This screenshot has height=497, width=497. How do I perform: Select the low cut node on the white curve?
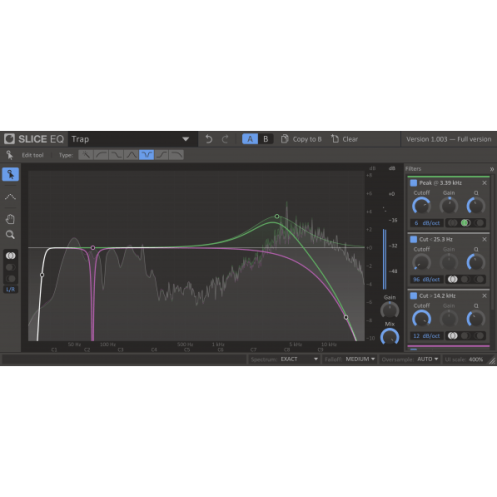click(x=42, y=275)
